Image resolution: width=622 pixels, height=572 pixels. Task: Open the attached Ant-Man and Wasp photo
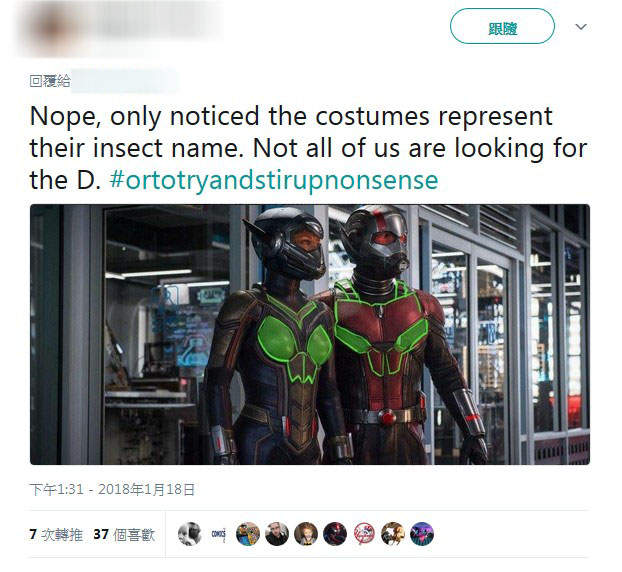pos(310,334)
